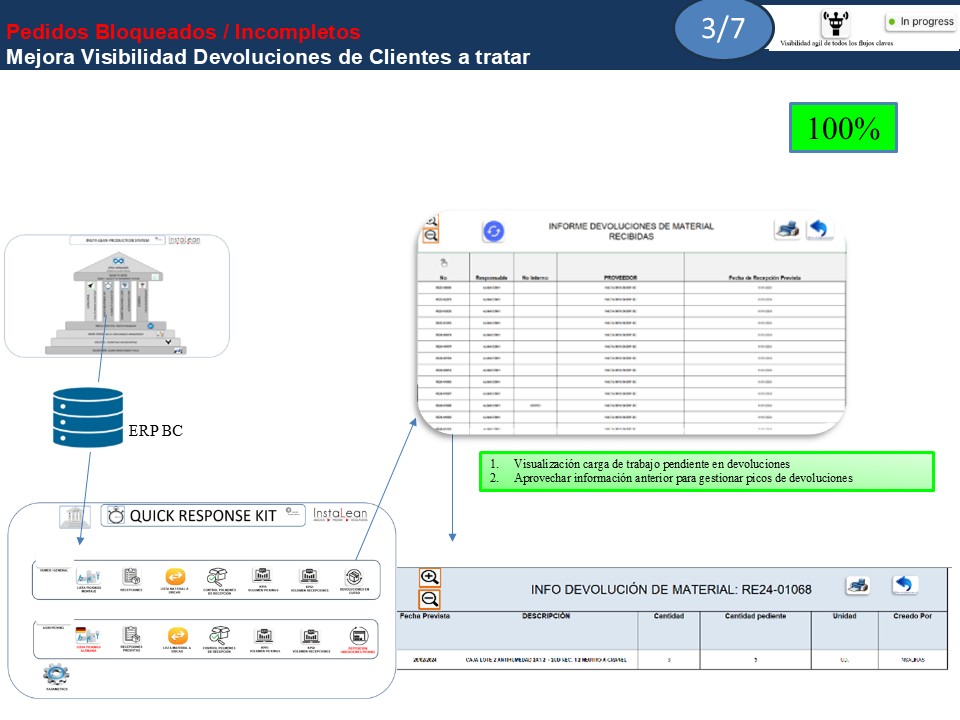Click back arrow in Informe Devoluciones report

[819, 229]
